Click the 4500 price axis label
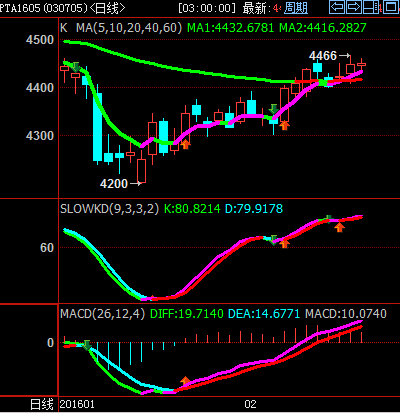 click(40, 40)
